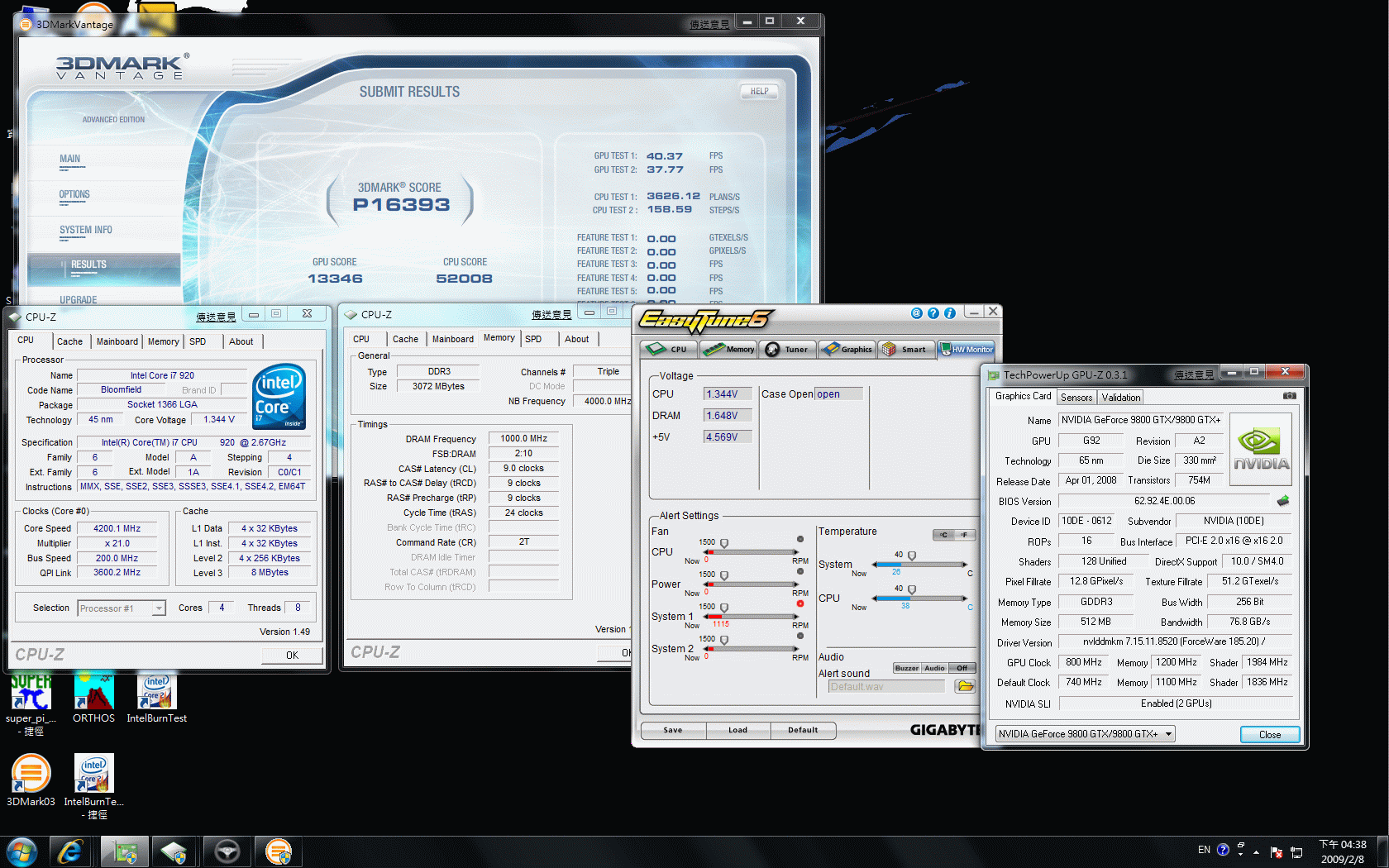Screen dimensions: 1389x868
Task: Click OK in left CPU-Z window
Action: [x=292, y=655]
